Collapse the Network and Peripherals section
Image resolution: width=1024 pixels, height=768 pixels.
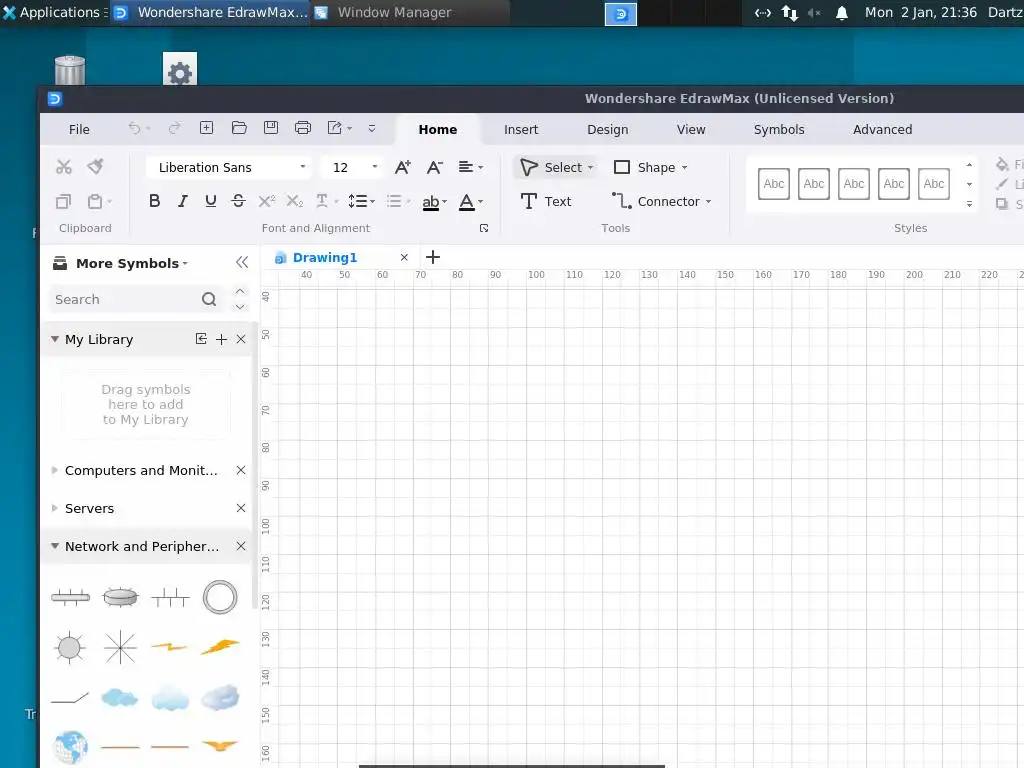(55, 546)
